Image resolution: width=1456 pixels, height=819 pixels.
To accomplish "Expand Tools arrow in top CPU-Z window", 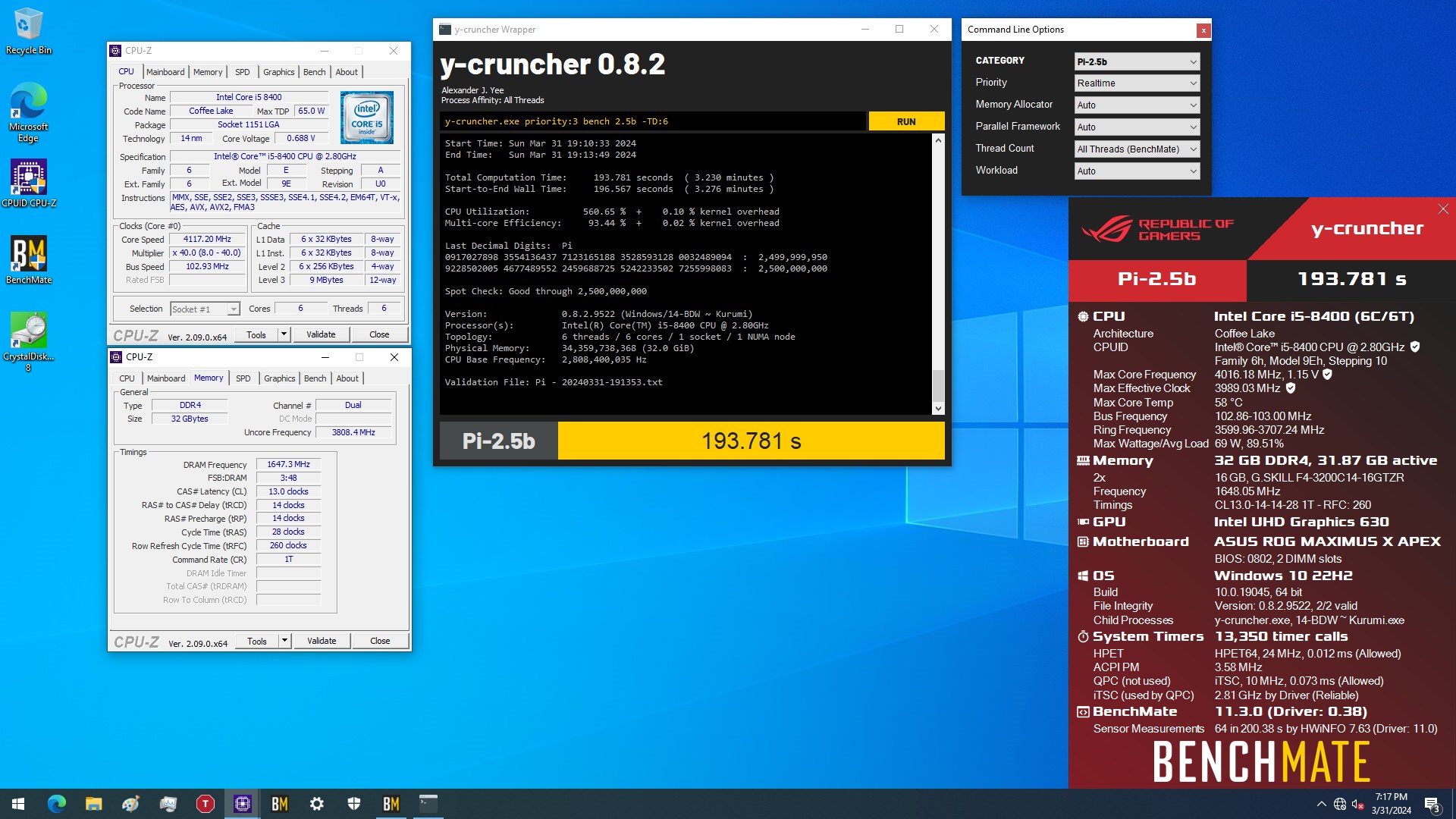I will [284, 334].
